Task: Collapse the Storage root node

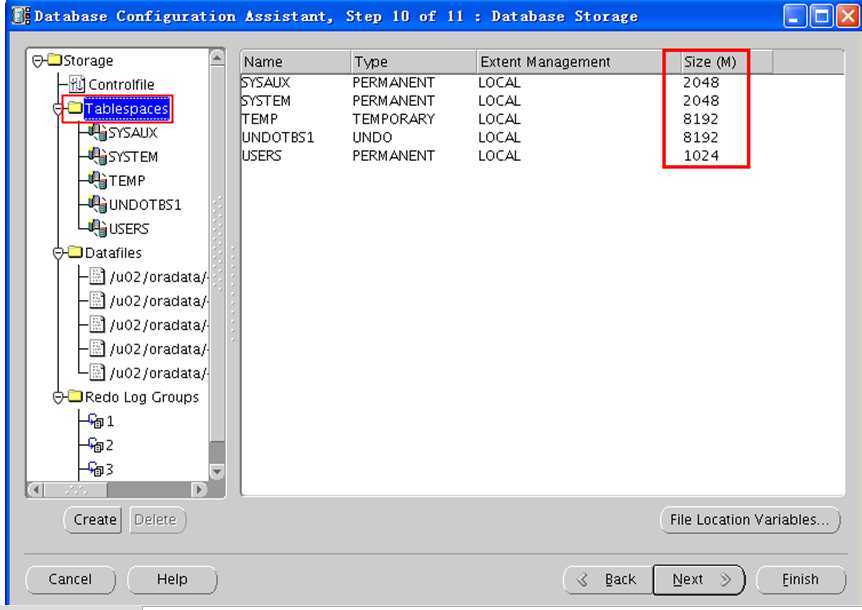Action: tap(37, 61)
